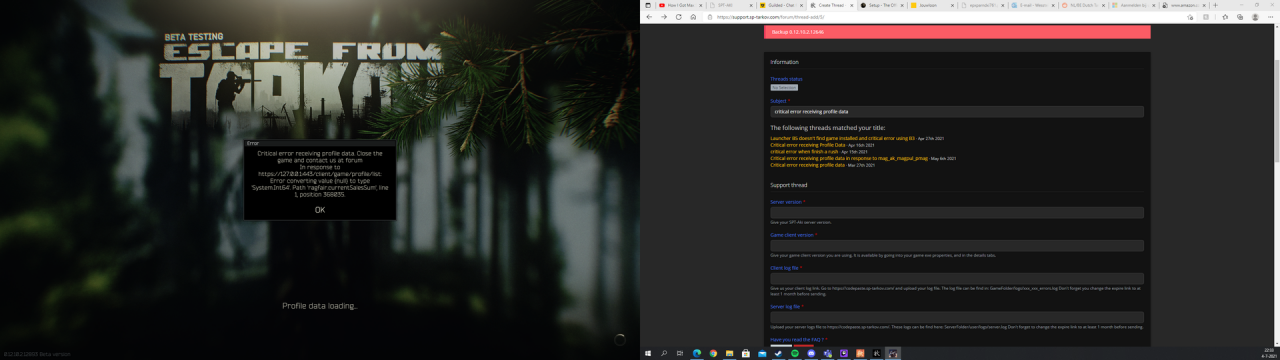The width and height of the screenshot is (1280, 360).
Task: Click the Server version input field
Action: pyautogui.click(x=957, y=212)
